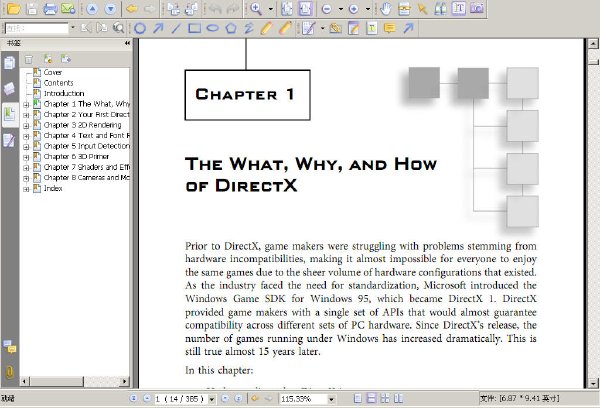Viewport: 600px width, 408px height.
Task: Show the page thumbnails panel in sidebar
Action: tap(10, 62)
